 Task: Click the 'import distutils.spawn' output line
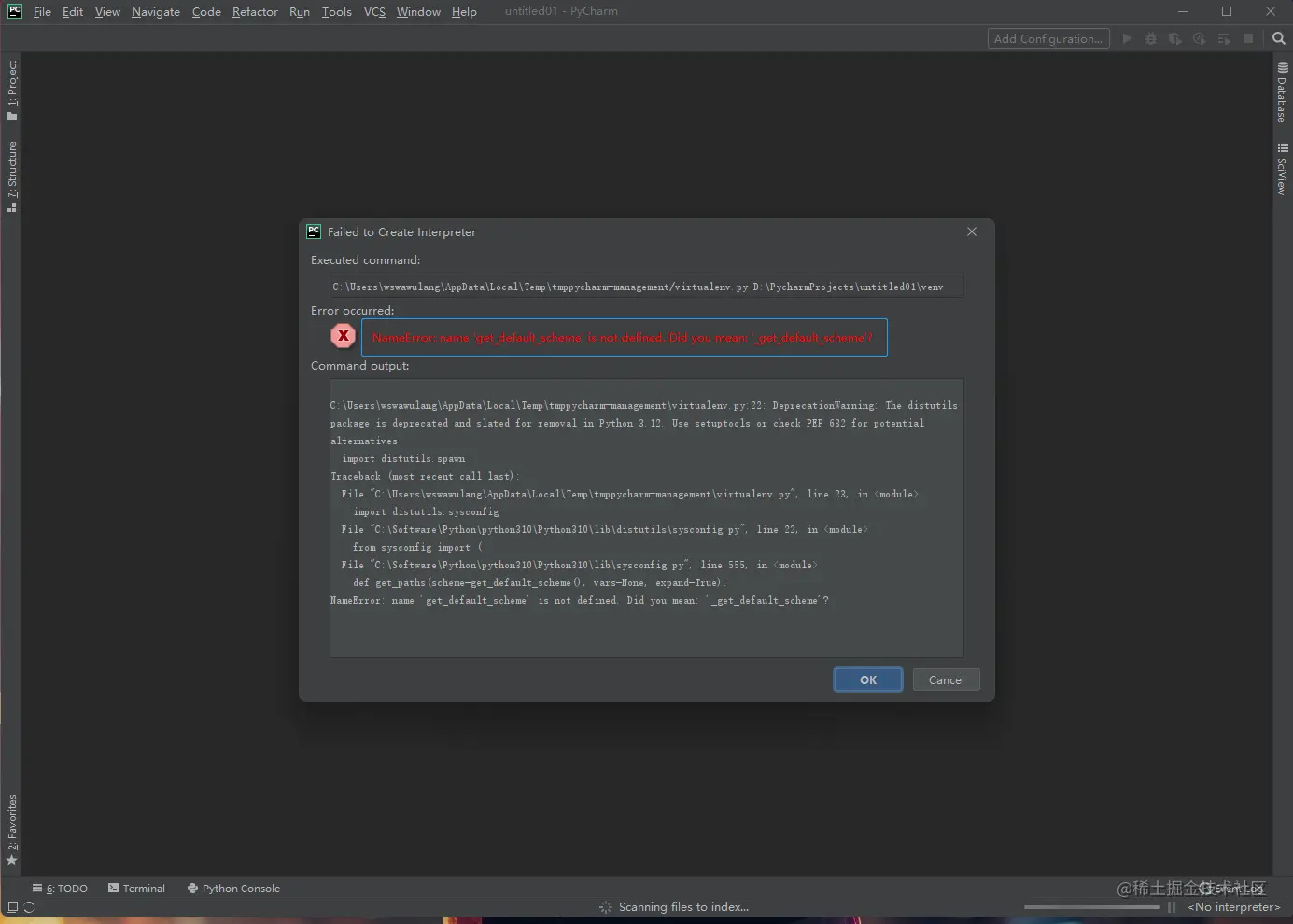(403, 458)
